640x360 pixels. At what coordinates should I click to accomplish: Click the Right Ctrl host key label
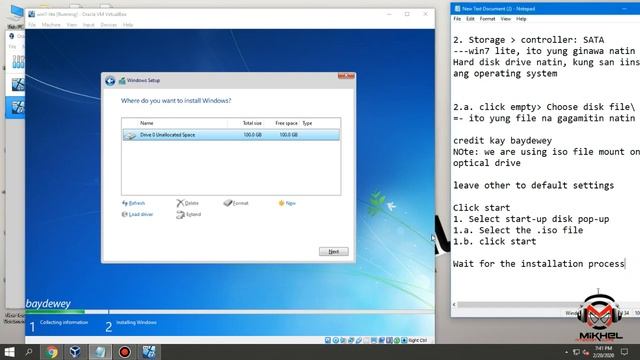[x=418, y=340]
